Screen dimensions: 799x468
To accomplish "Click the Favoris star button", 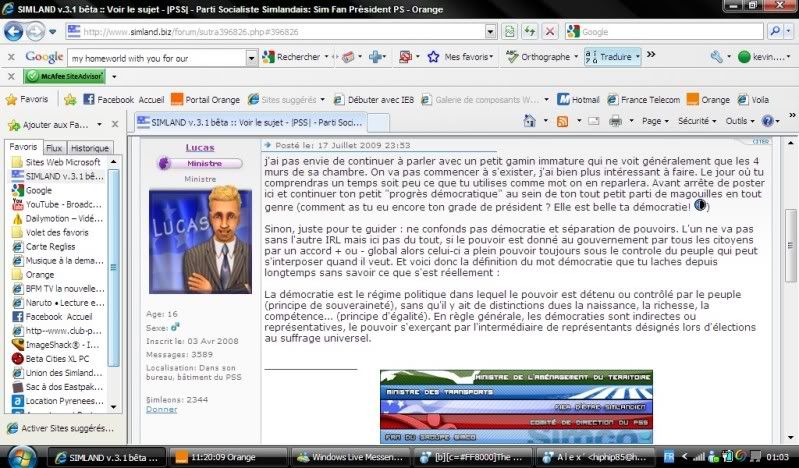I will pos(26,99).
